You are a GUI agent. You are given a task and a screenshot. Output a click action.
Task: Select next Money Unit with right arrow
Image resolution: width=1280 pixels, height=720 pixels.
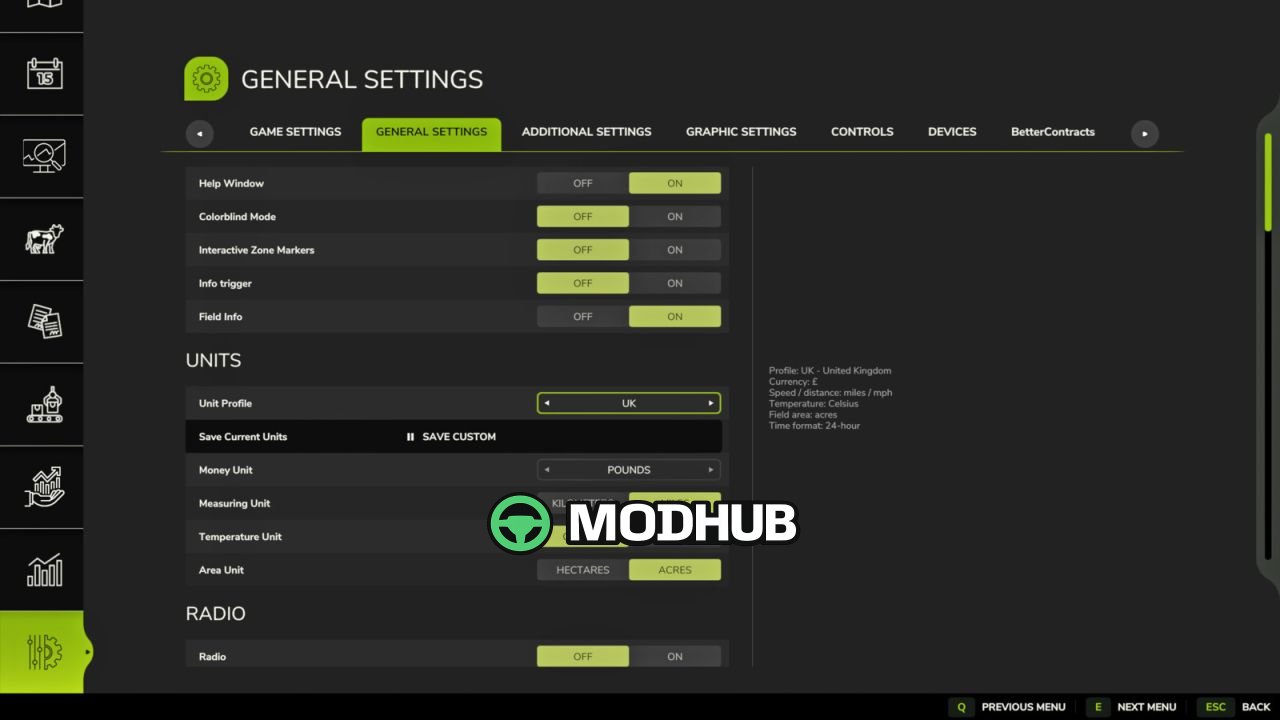[711, 470]
